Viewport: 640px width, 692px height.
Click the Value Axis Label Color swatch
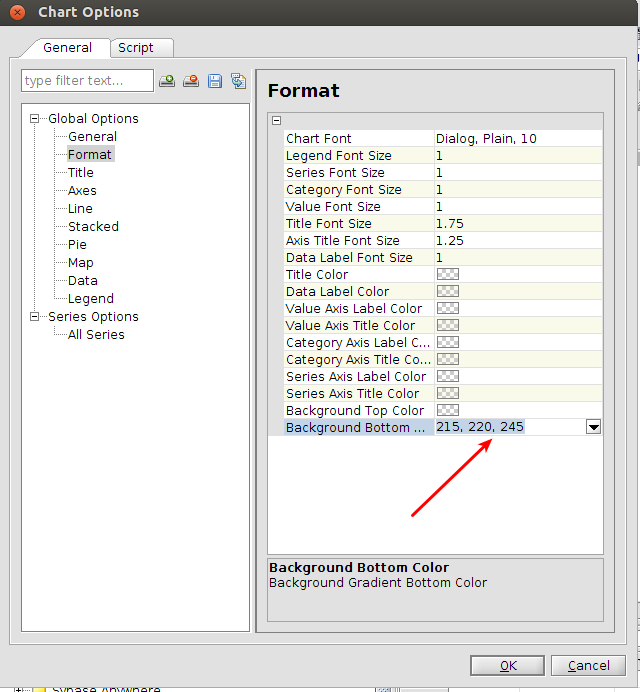448,308
